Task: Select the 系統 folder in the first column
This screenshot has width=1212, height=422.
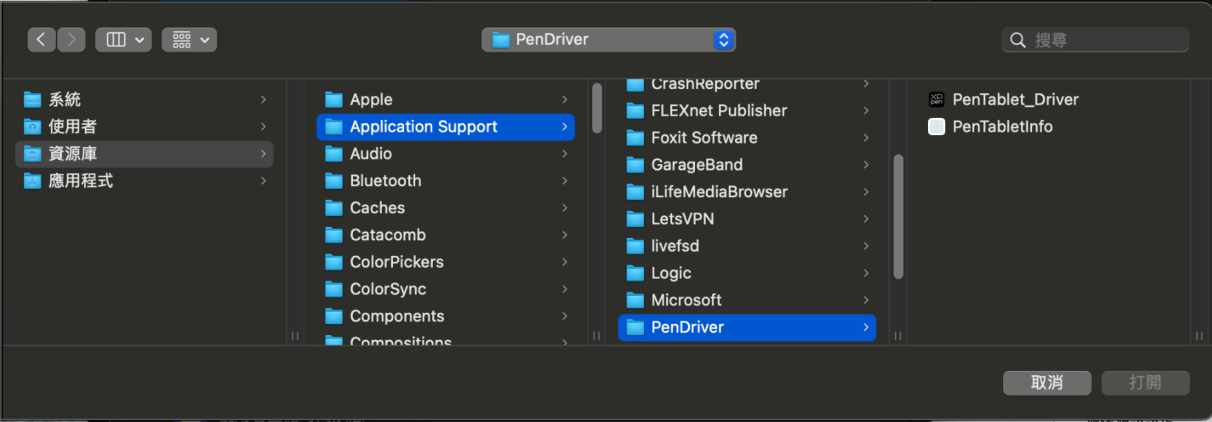Action: (x=65, y=100)
